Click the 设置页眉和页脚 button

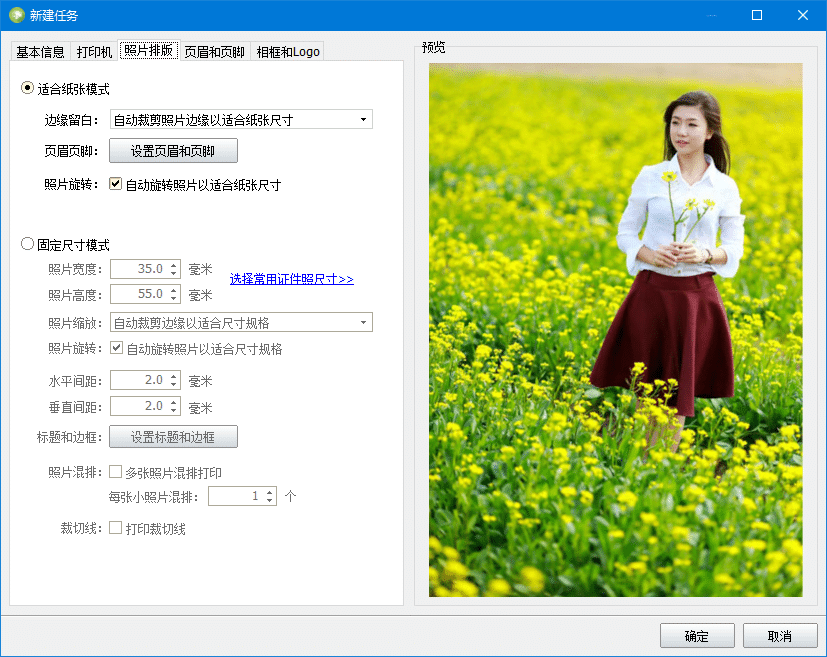click(172, 150)
